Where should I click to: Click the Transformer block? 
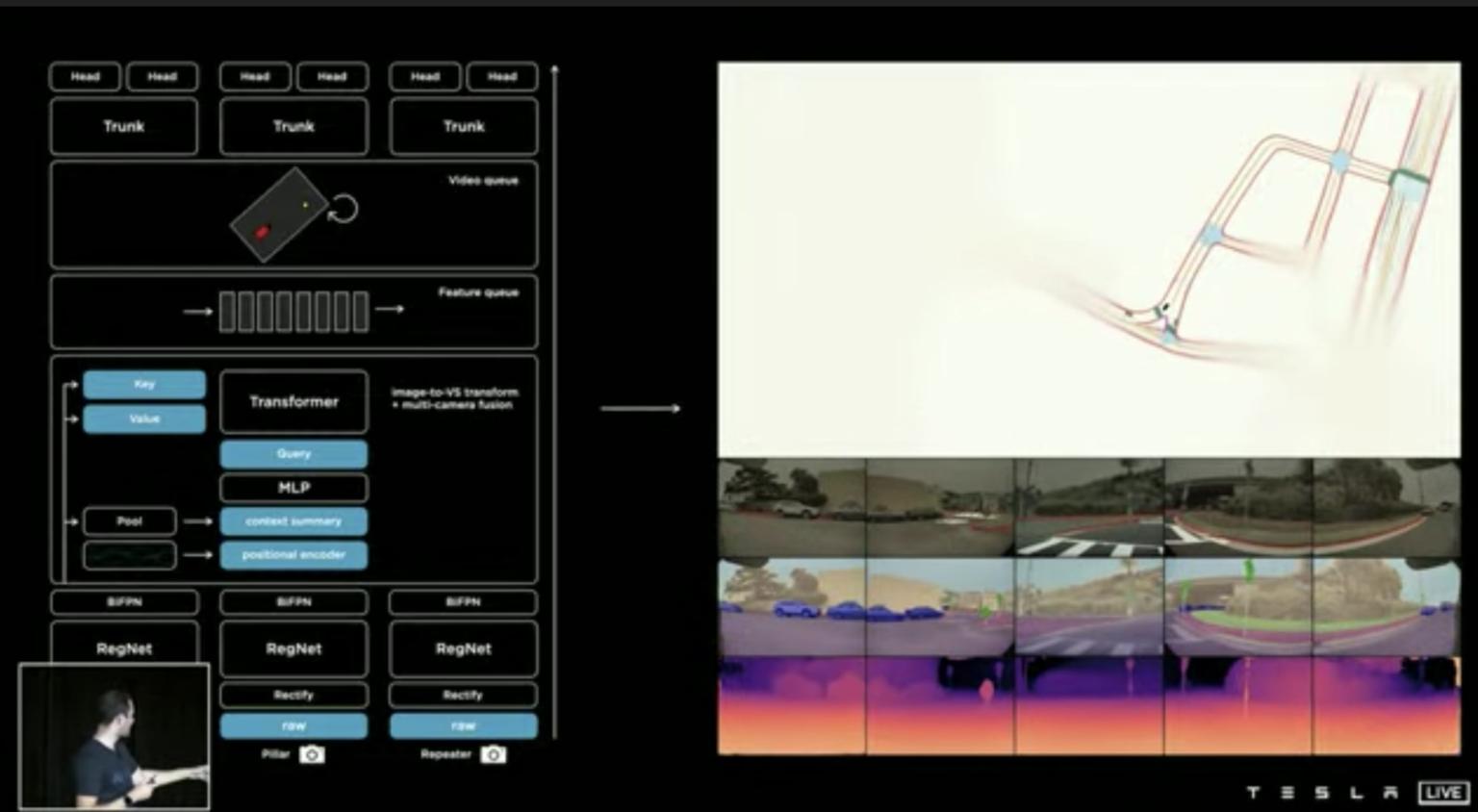tap(293, 401)
